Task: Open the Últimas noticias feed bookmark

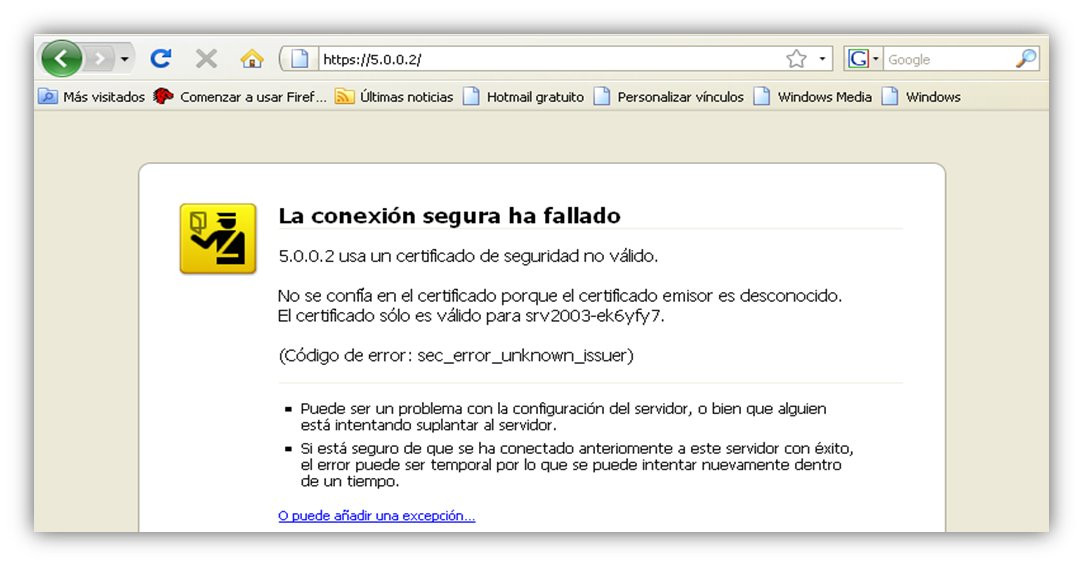Action: (394, 97)
